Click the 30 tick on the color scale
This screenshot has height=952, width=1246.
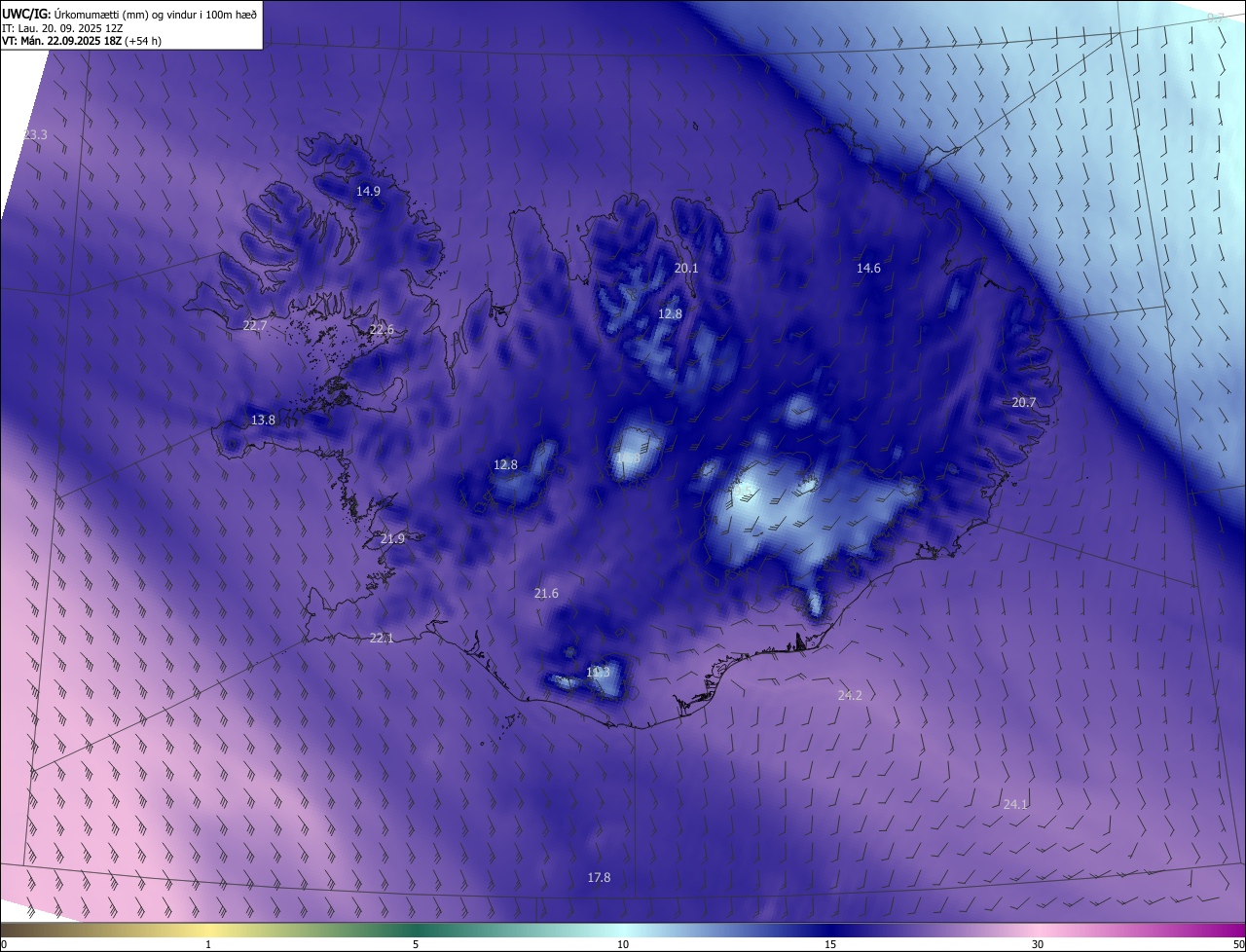(x=1038, y=944)
